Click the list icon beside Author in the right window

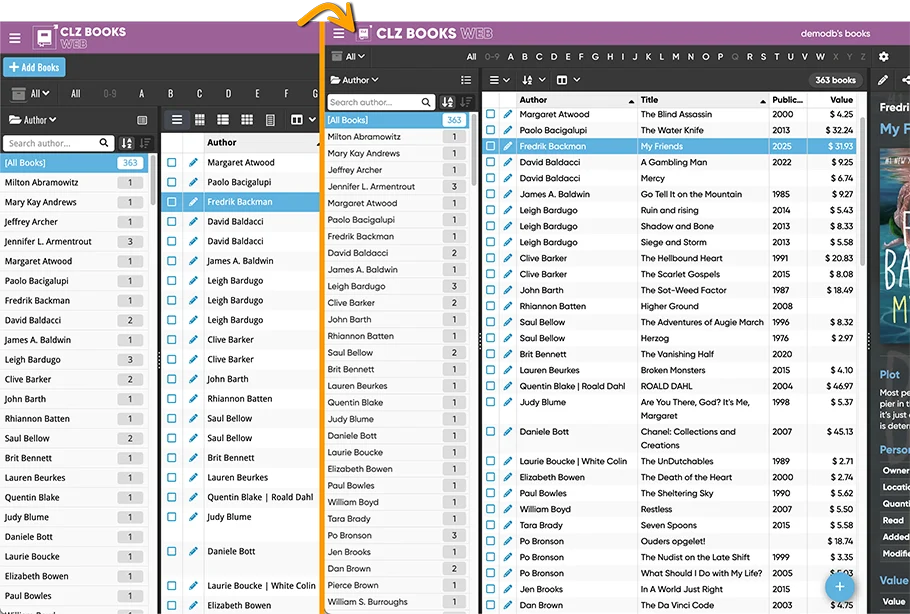pos(465,80)
